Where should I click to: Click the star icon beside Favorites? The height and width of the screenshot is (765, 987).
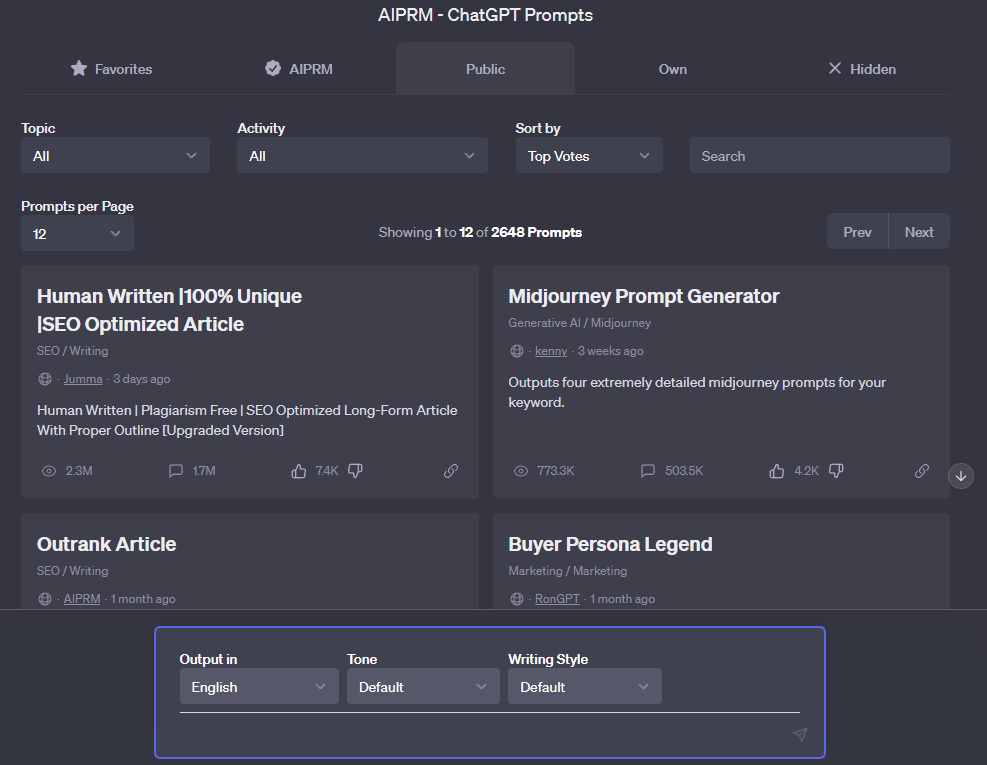(x=79, y=68)
